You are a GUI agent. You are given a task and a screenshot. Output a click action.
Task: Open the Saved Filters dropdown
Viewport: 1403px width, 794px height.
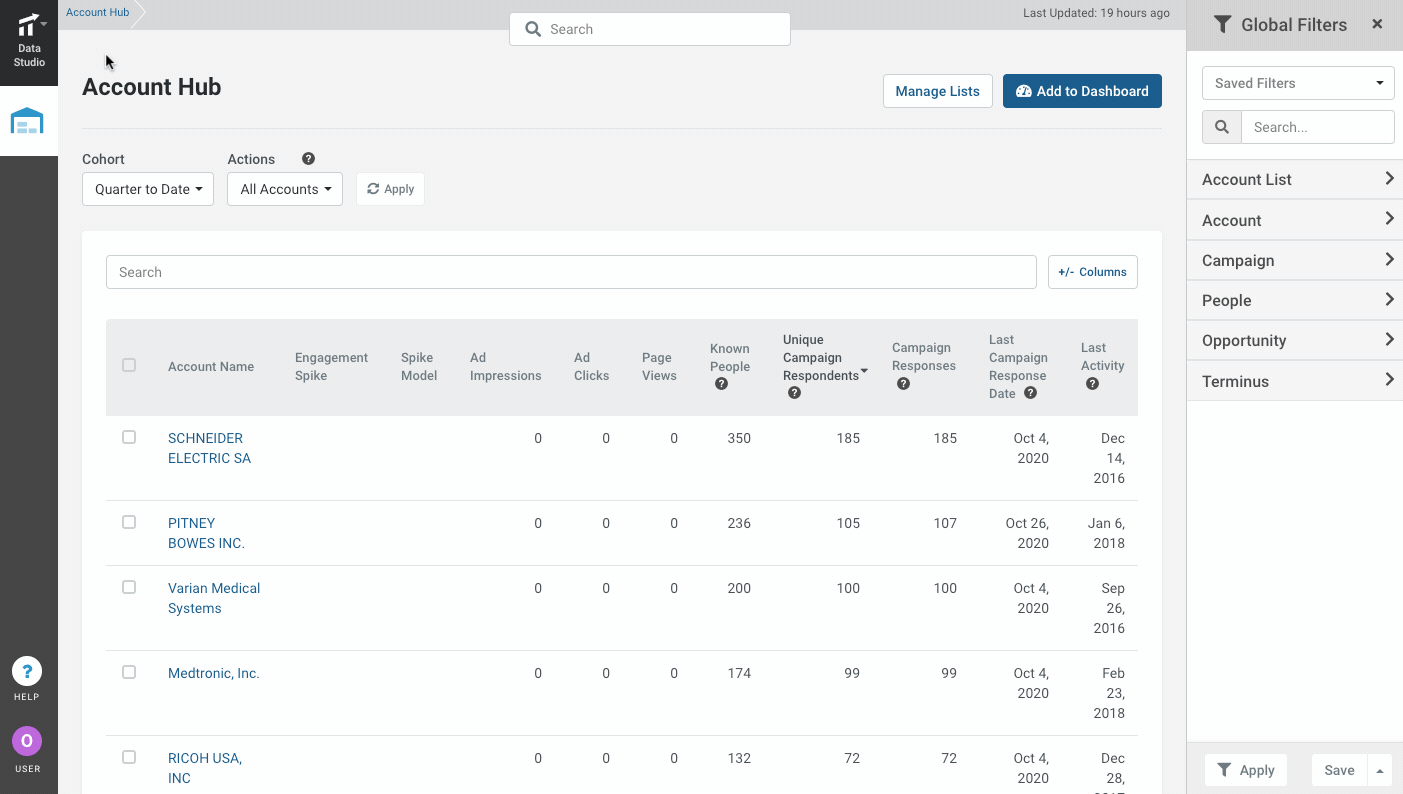coord(1298,83)
